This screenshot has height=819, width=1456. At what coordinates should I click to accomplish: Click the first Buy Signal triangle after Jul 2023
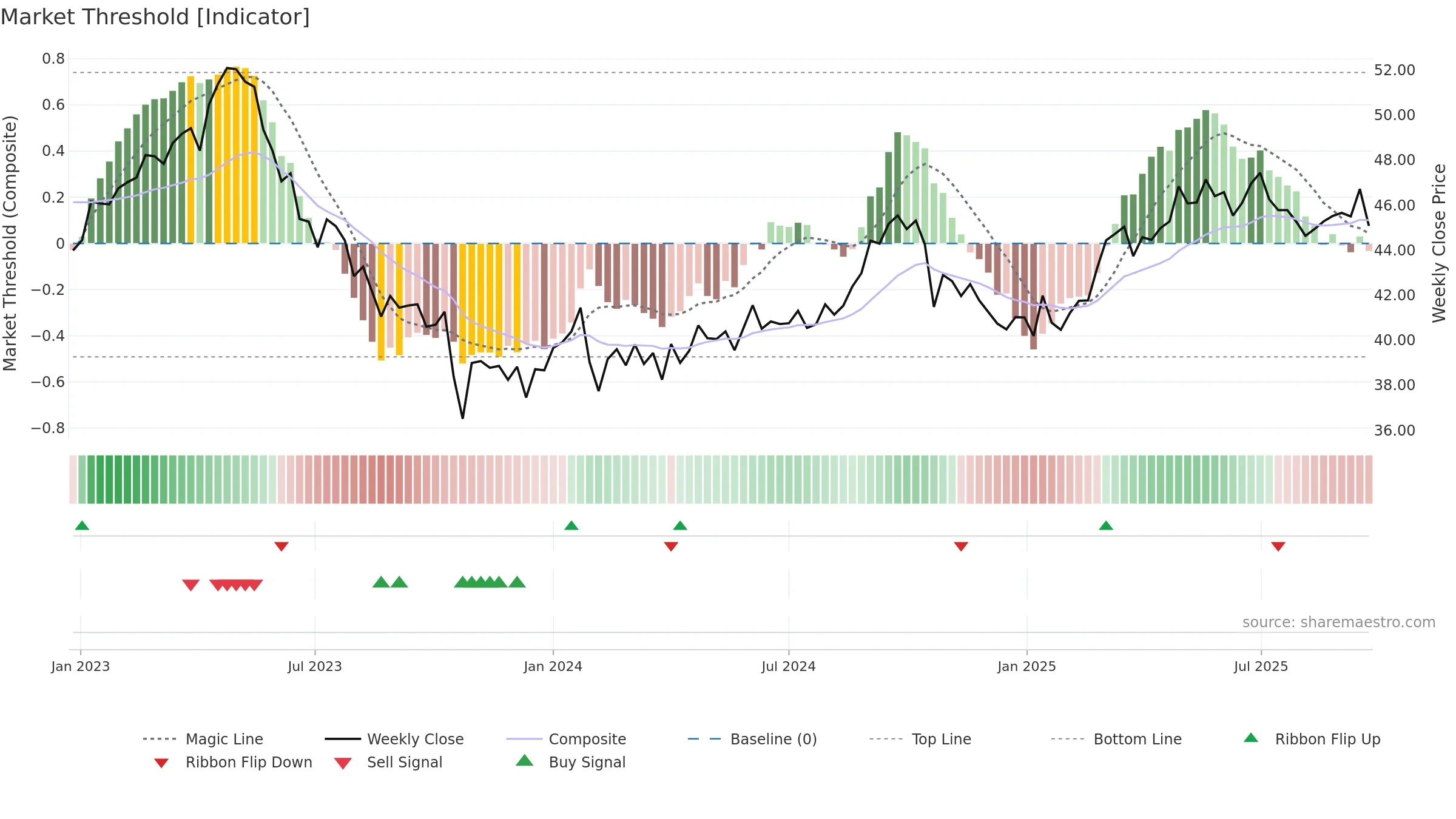click(x=381, y=582)
